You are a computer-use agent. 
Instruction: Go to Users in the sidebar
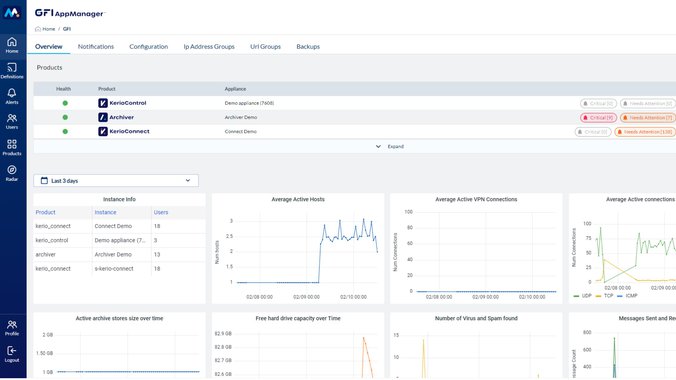point(12,122)
